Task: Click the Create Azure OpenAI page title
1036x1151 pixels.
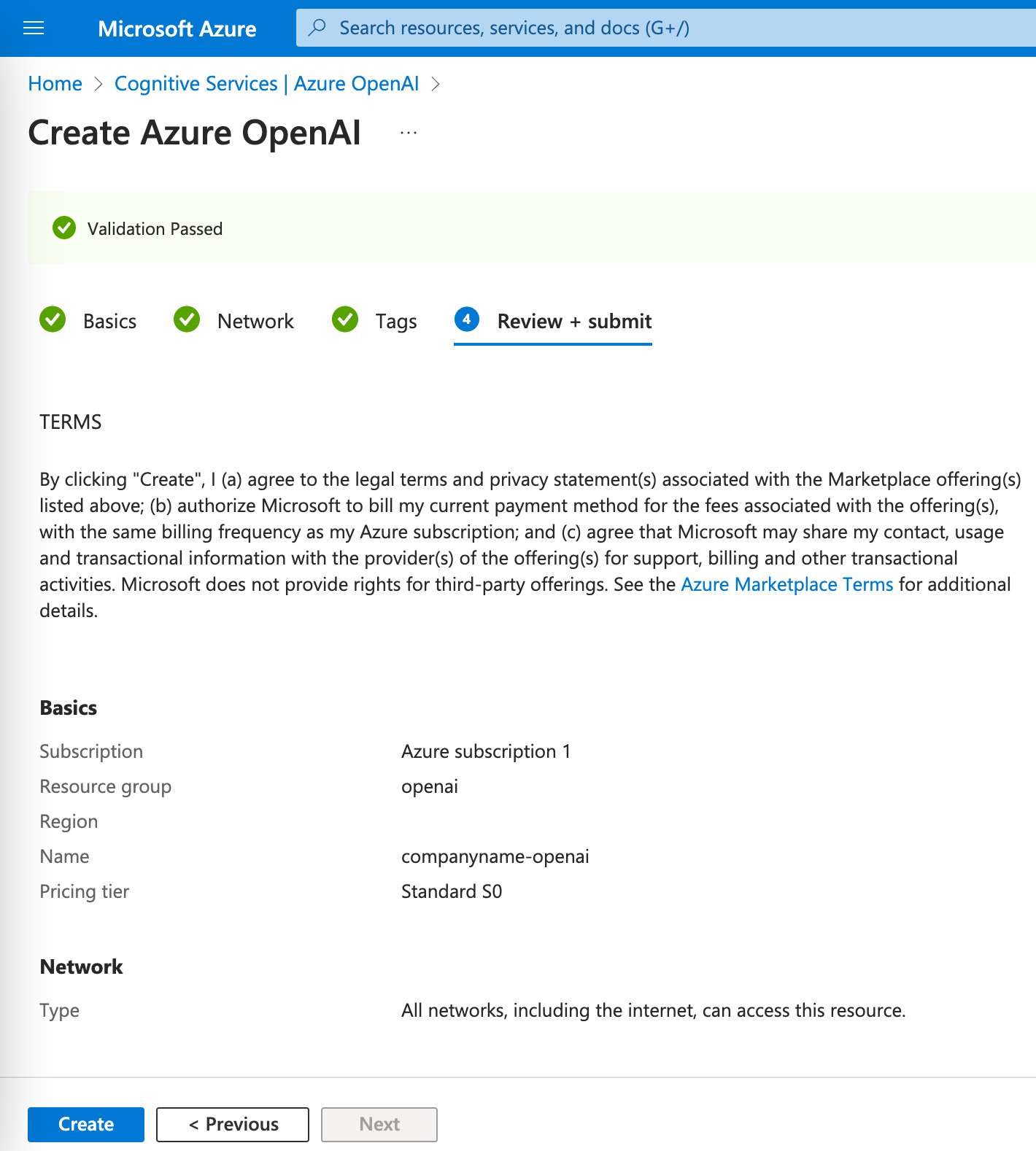Action: click(x=195, y=133)
